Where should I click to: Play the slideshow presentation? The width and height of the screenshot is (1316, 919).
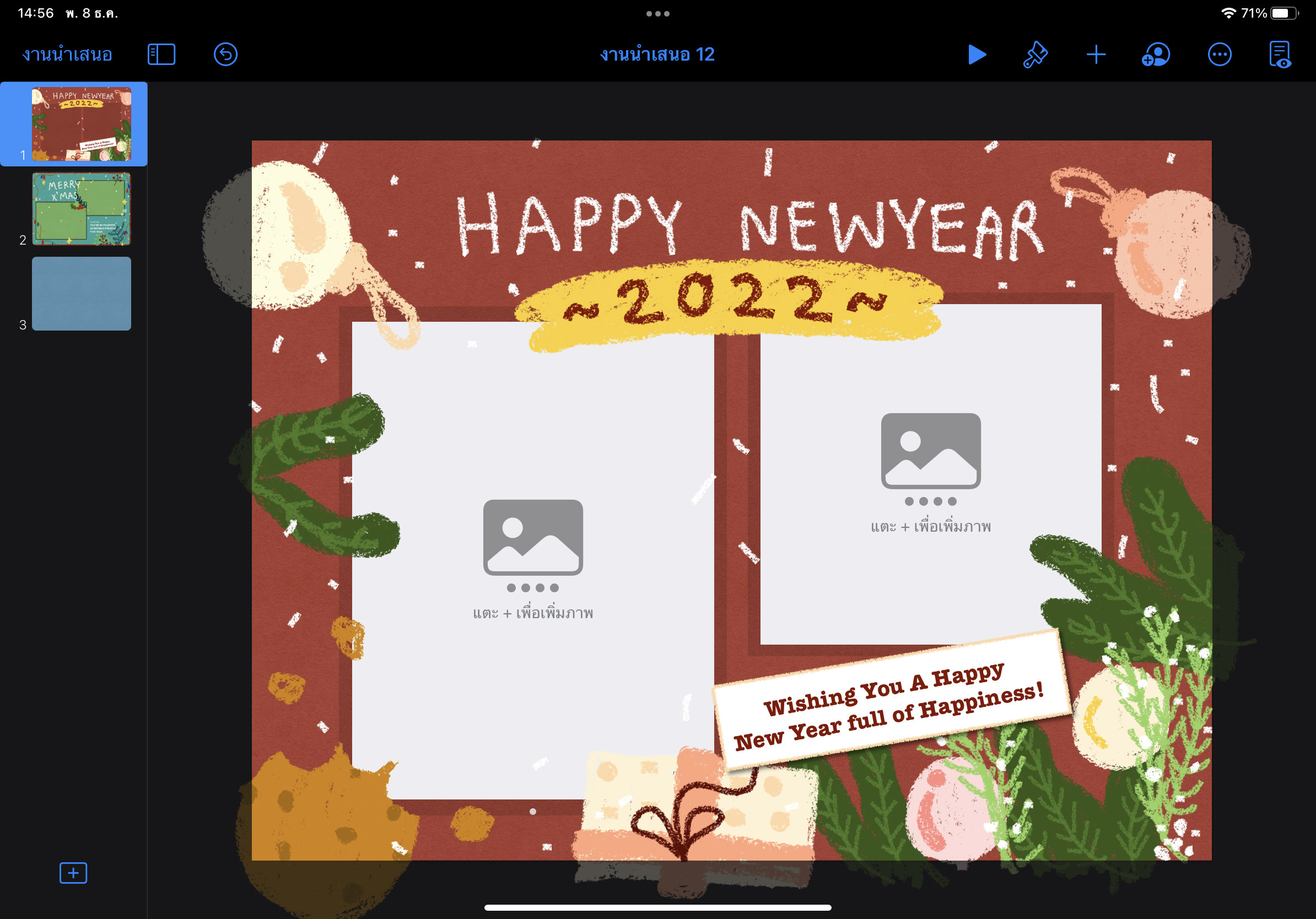coord(977,55)
